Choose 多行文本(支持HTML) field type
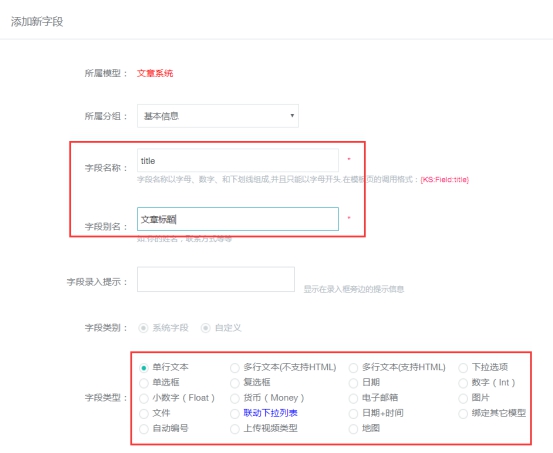Screen dimensions: 553x453 353,368
